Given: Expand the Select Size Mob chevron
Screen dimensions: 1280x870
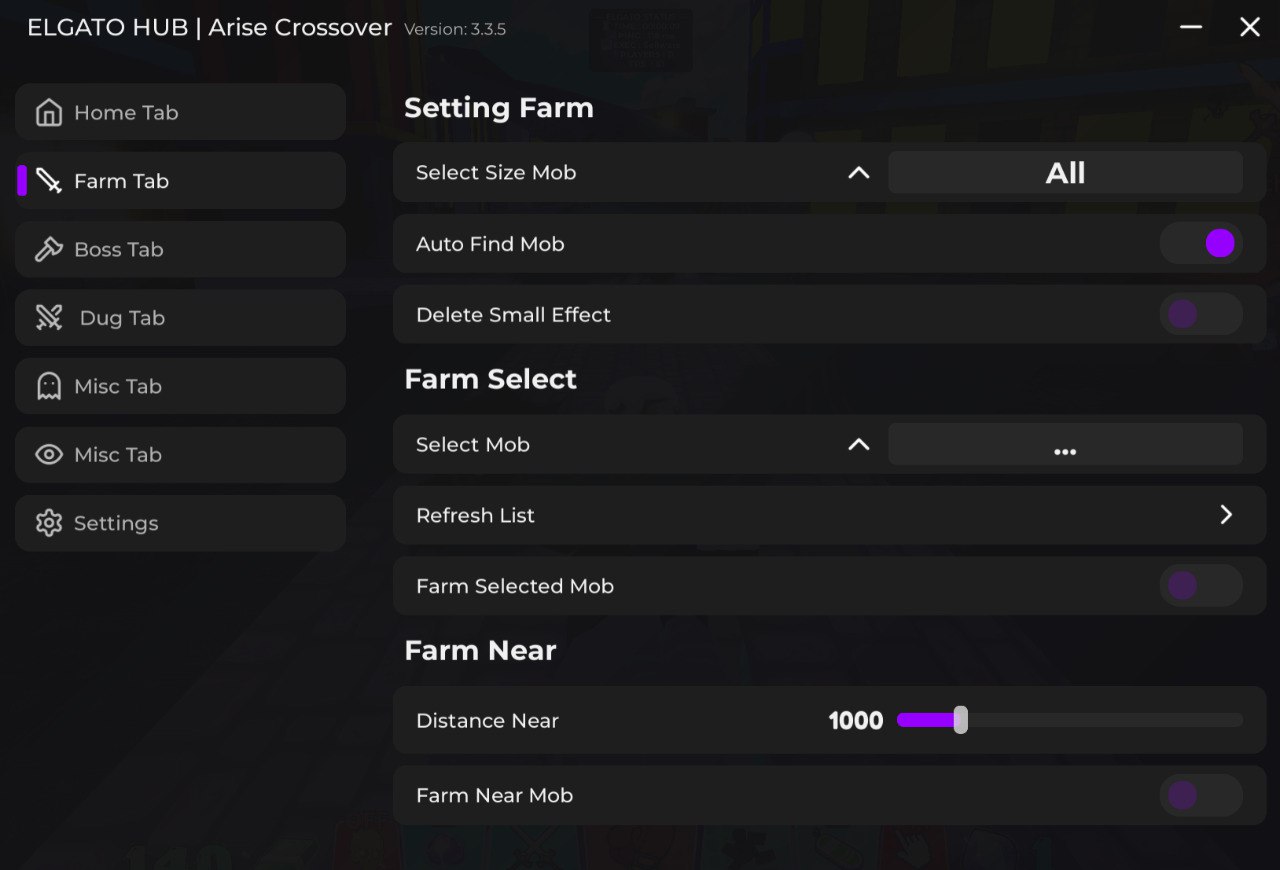Looking at the screenshot, I should point(858,173).
